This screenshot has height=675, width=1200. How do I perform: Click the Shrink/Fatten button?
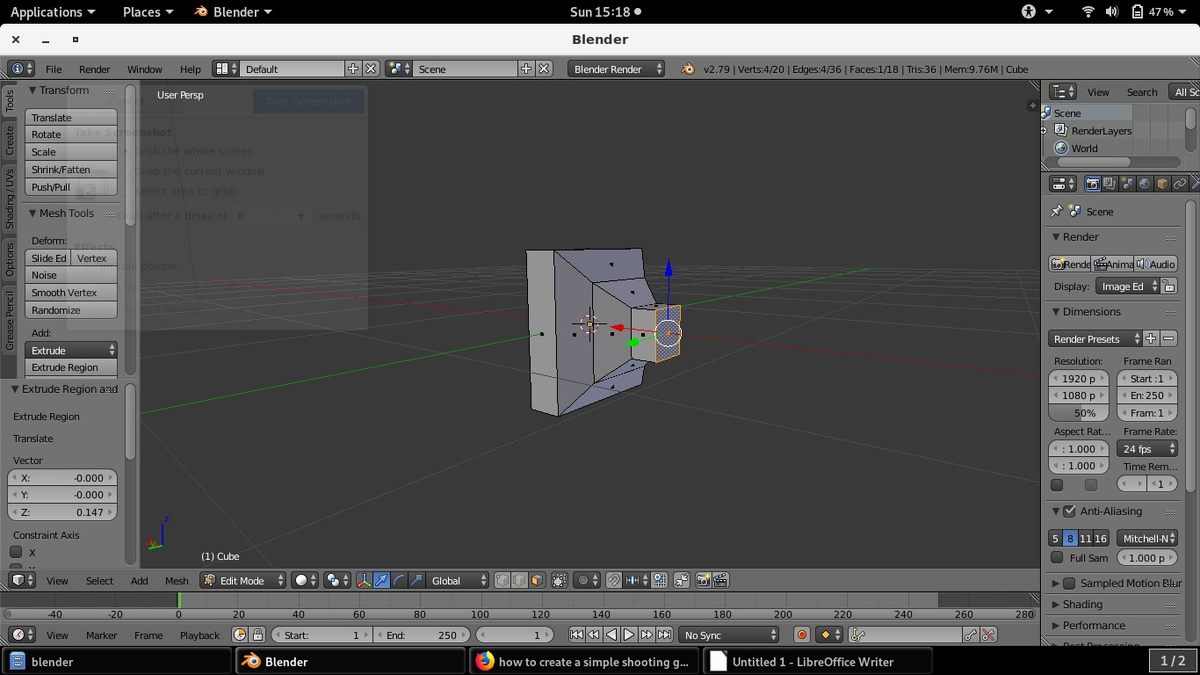[x=71, y=169]
